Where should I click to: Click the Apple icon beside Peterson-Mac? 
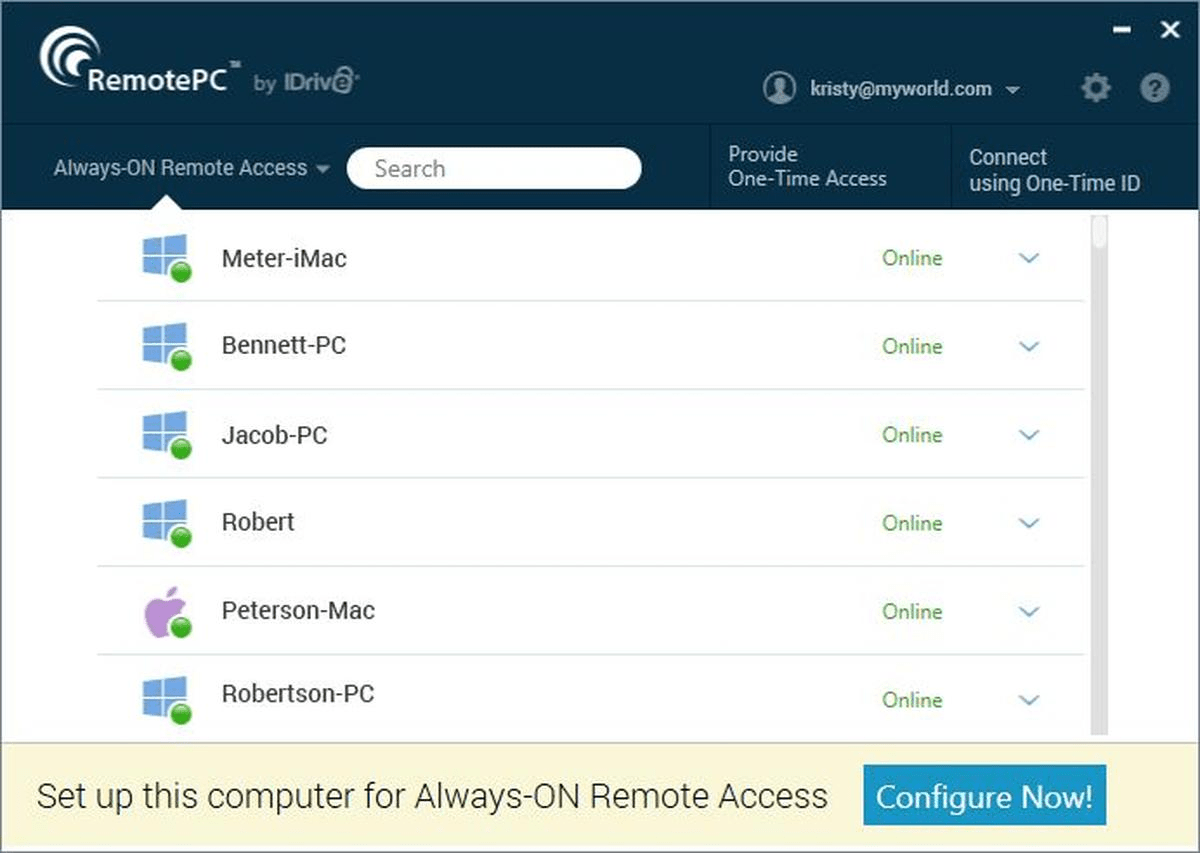[x=163, y=611]
